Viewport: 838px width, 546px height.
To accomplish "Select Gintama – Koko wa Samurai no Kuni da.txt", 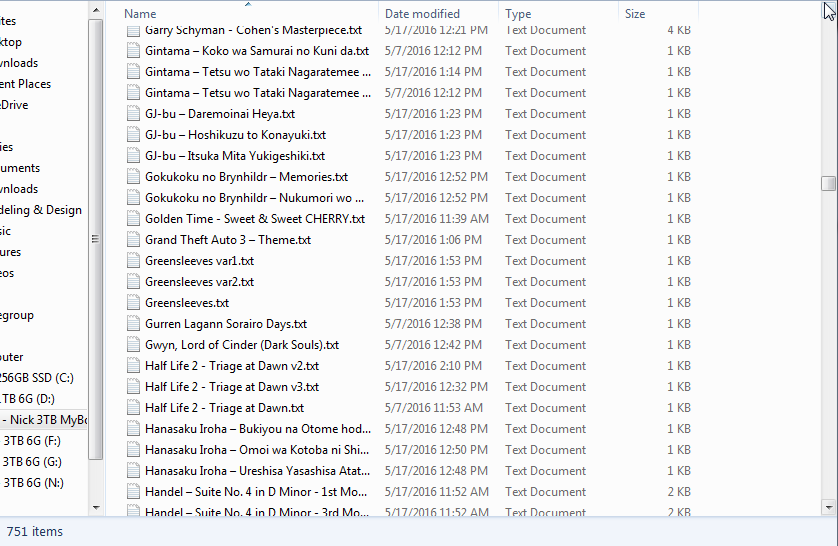I will click(x=257, y=51).
